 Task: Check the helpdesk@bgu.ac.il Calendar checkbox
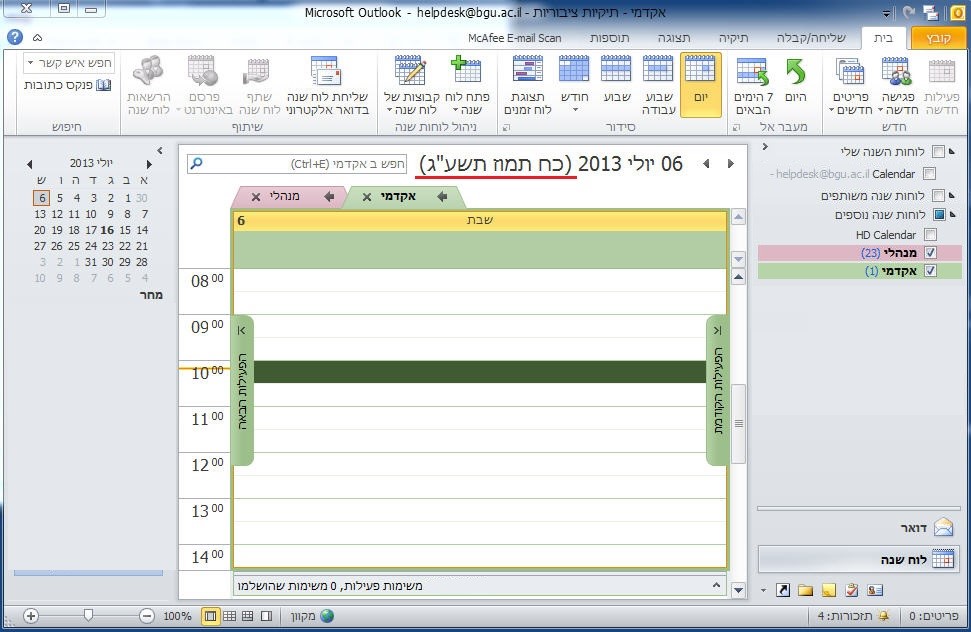(x=929, y=173)
